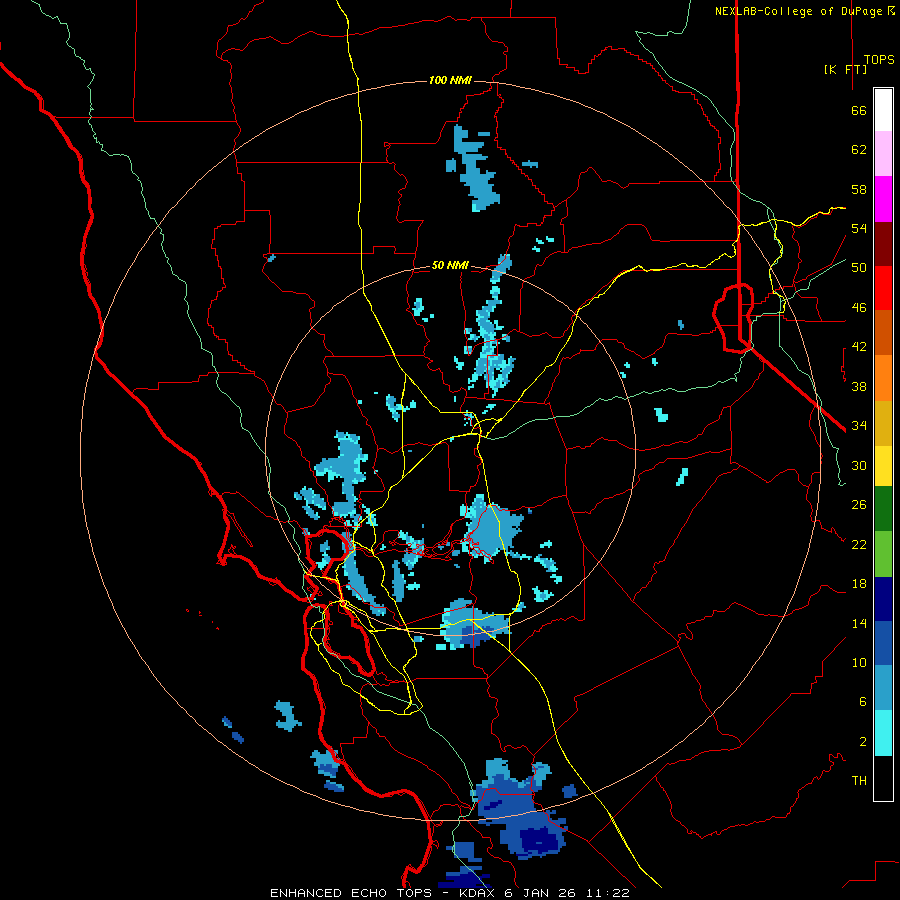Click the bright orange legend swatch
900x900 pixels.
(x=883, y=378)
